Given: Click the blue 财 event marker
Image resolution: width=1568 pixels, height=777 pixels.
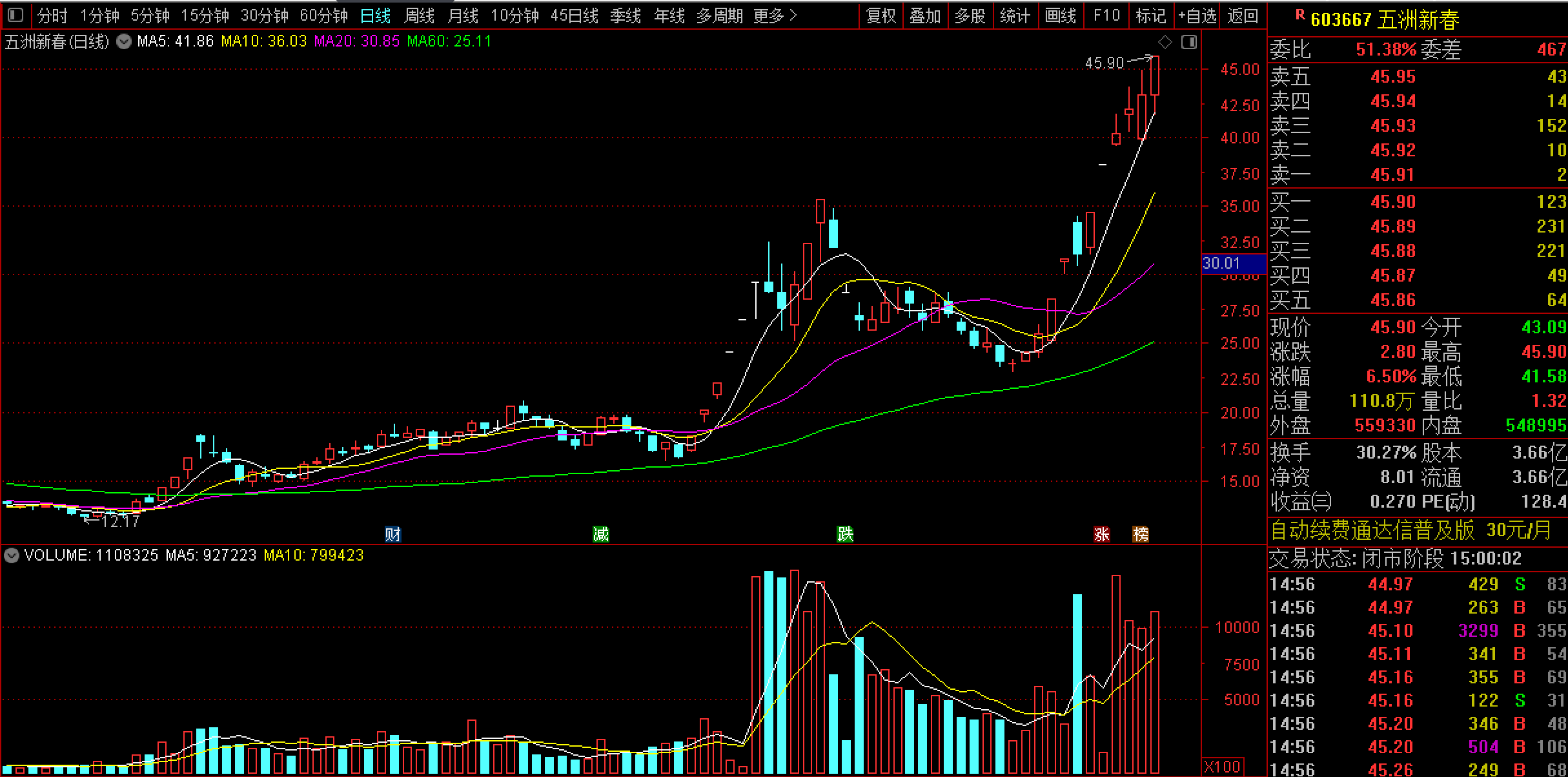Looking at the screenshot, I should (392, 534).
